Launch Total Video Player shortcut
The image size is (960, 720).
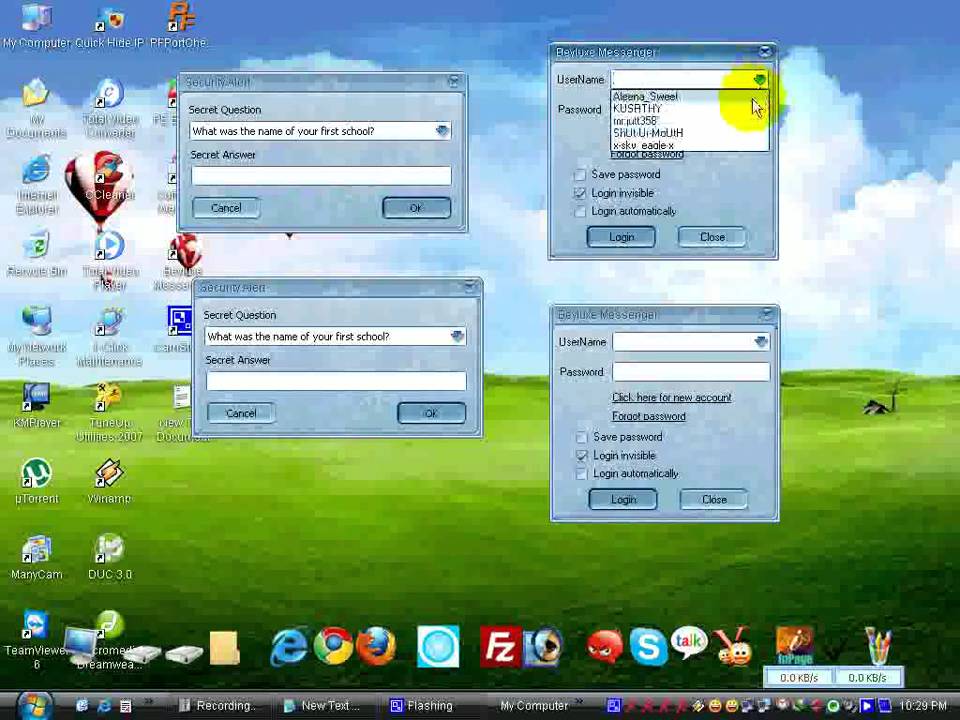(110, 260)
